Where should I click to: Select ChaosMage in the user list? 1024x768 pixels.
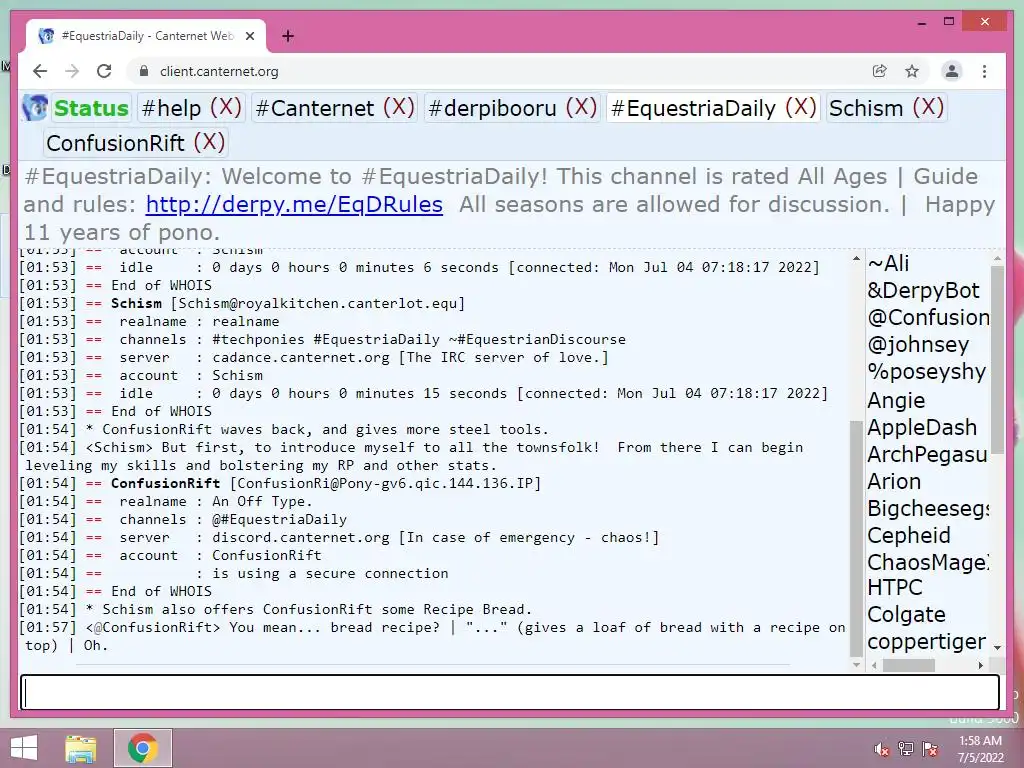[928, 562]
